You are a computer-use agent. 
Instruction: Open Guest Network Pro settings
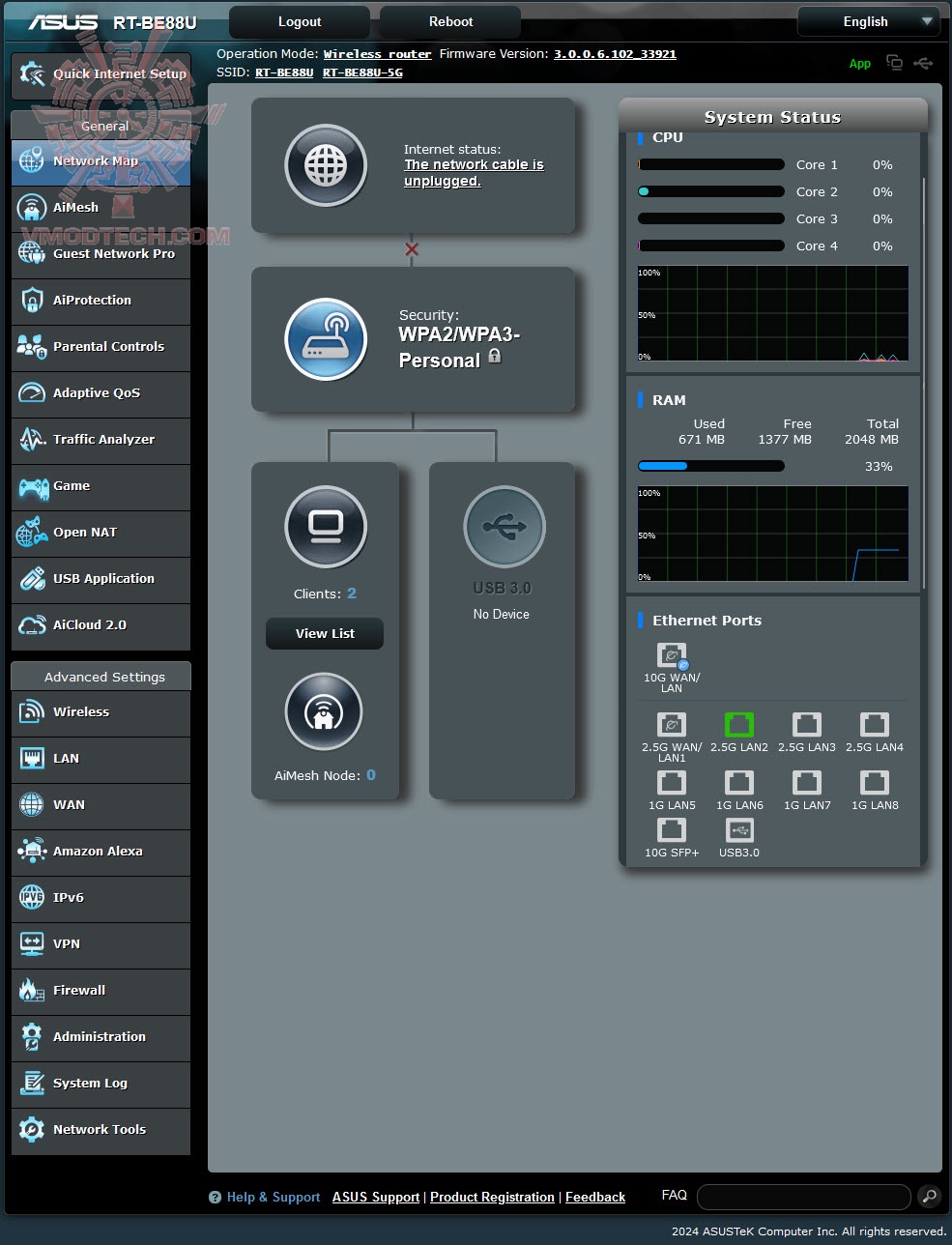(101, 254)
